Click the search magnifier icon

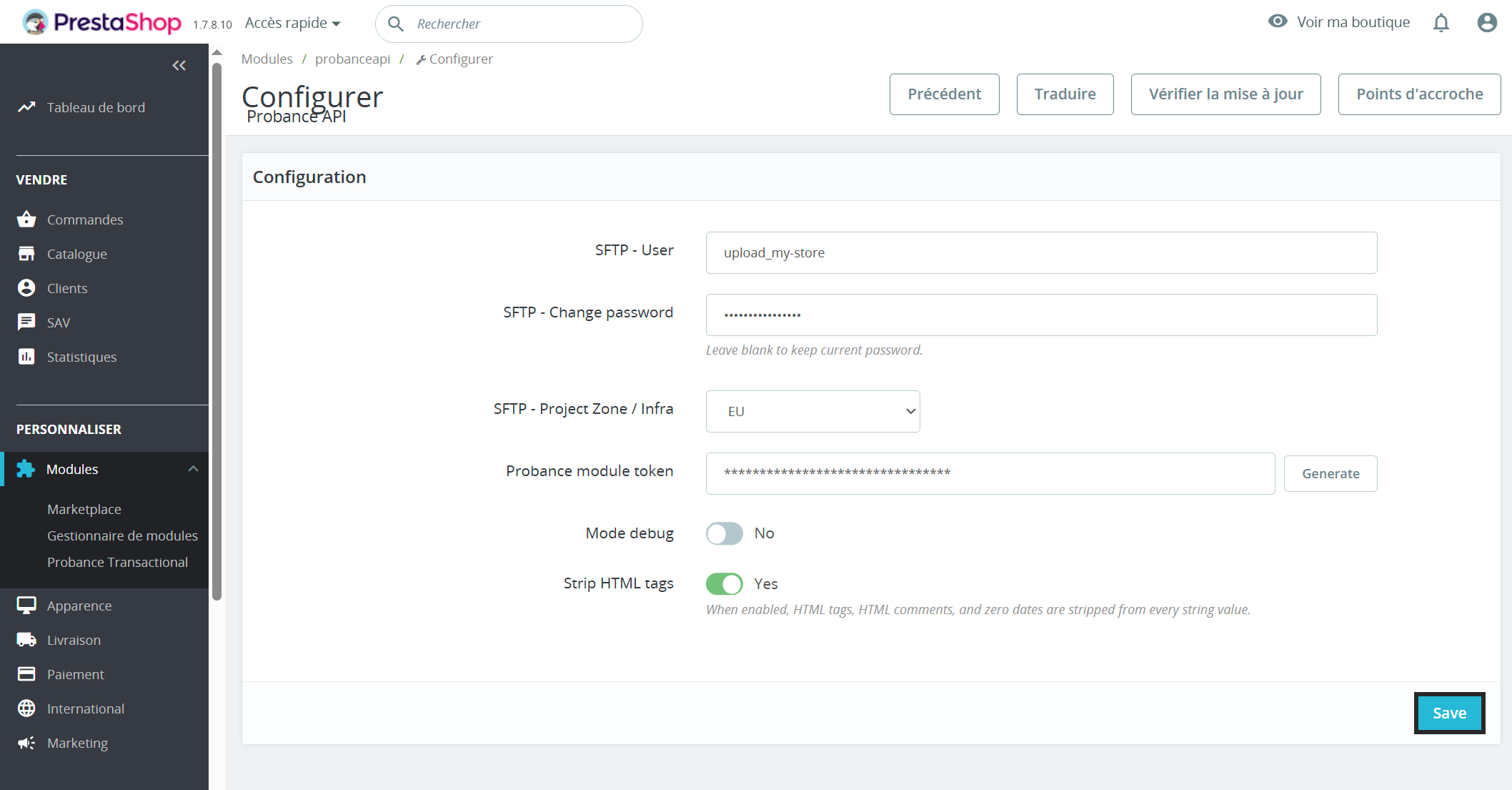(396, 24)
